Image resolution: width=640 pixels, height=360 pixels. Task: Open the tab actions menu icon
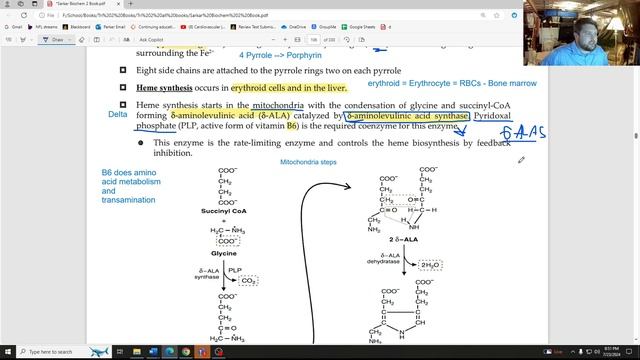[x=35, y=4]
